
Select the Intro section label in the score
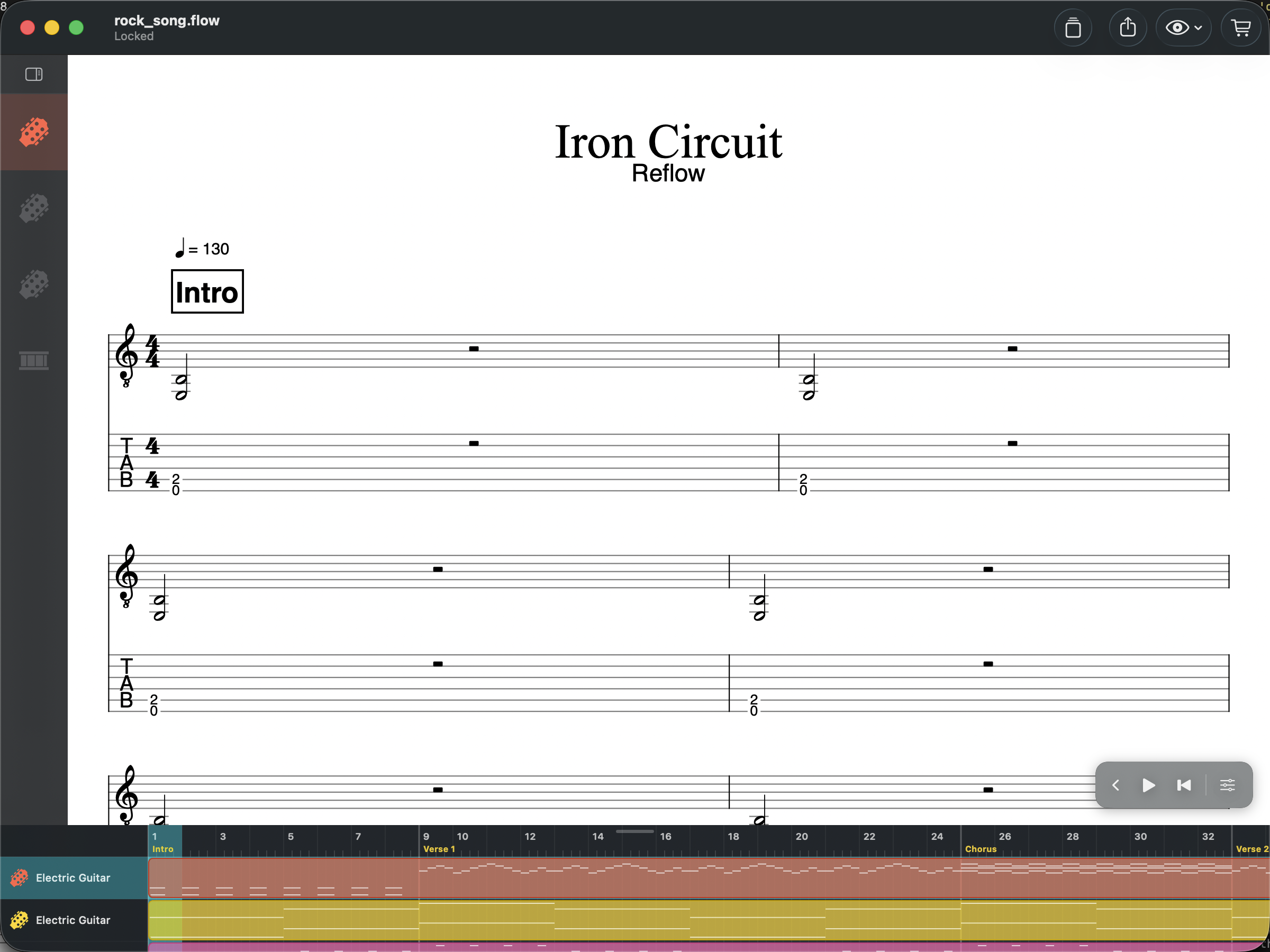tap(207, 291)
